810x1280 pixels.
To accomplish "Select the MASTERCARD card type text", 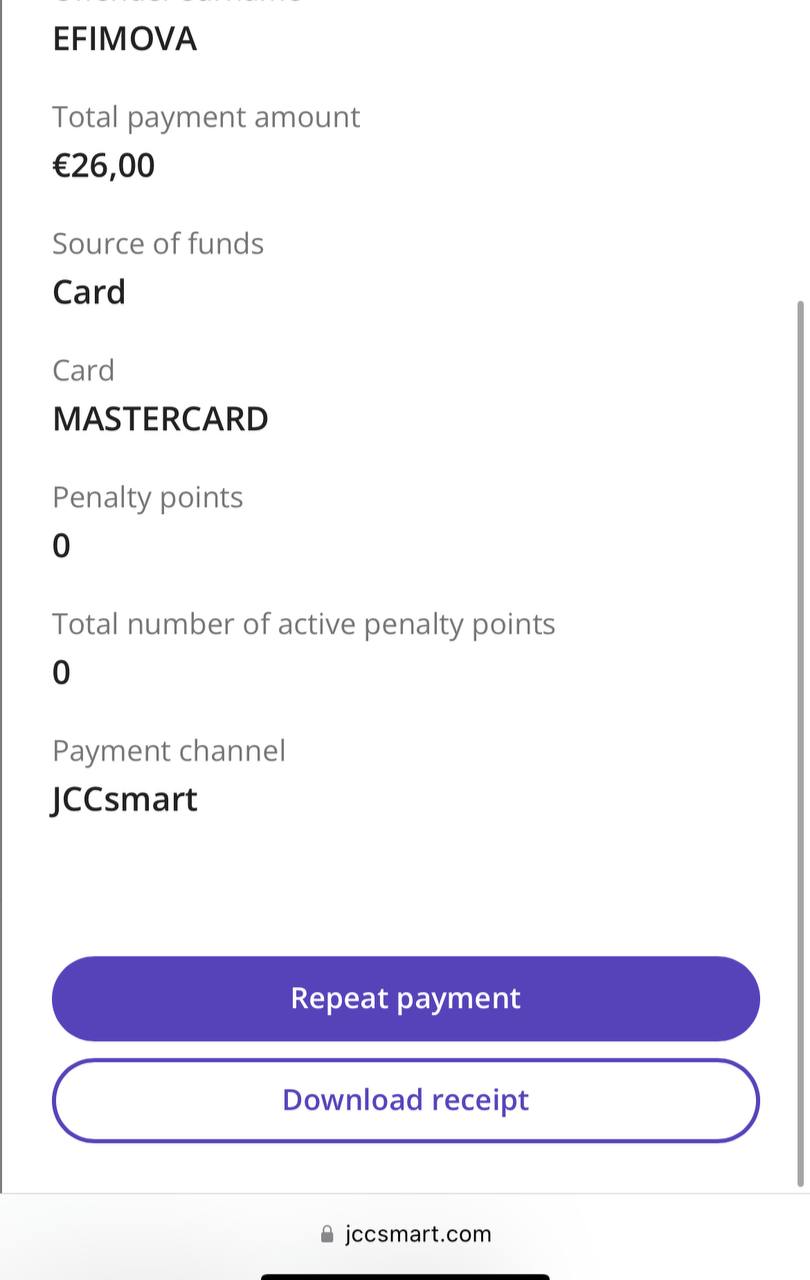I will (x=160, y=419).
